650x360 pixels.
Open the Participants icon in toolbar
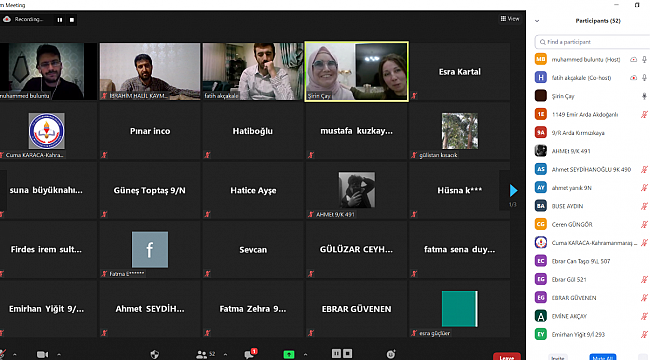[x=201, y=354]
